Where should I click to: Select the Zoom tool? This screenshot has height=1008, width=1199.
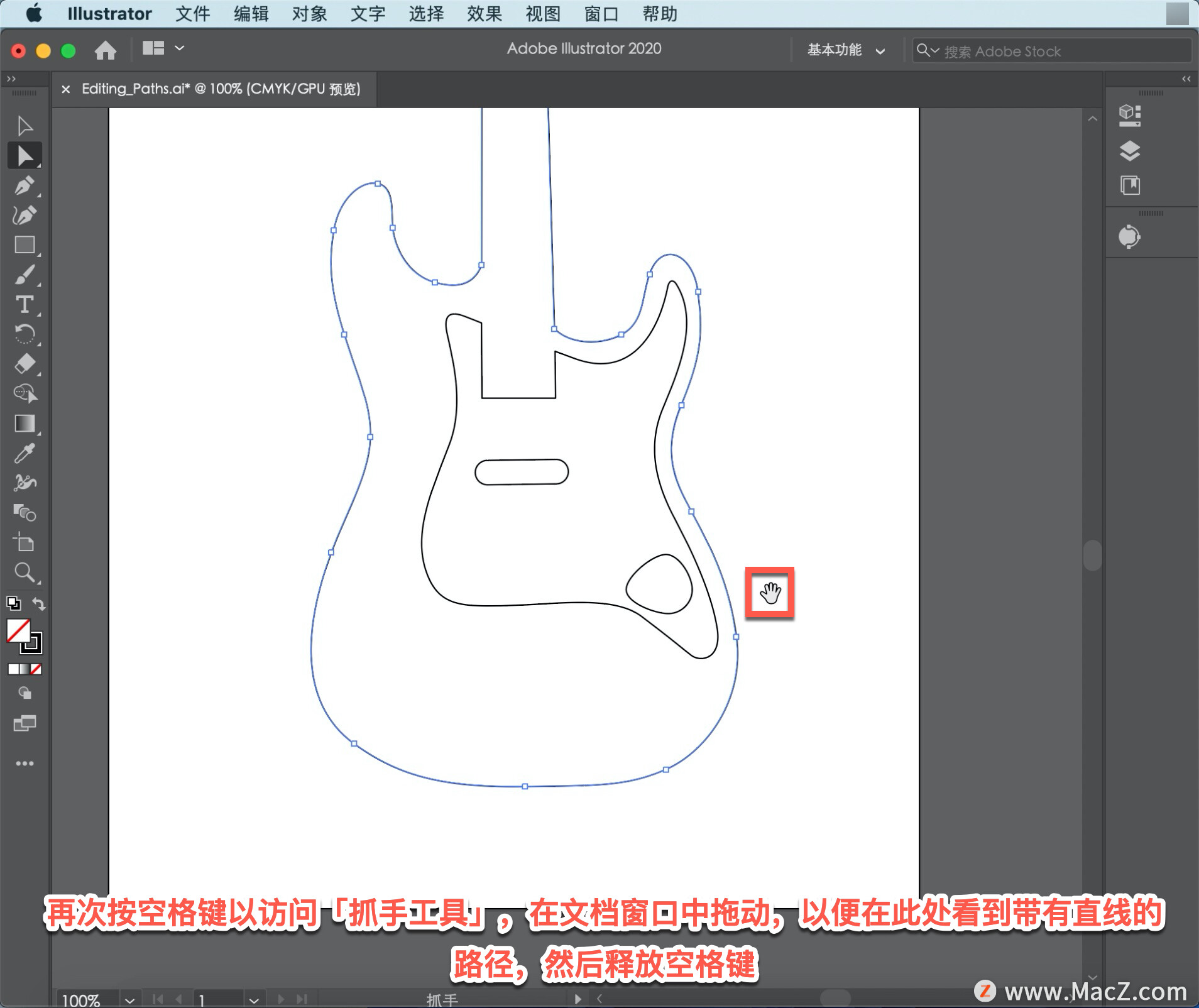pos(25,572)
